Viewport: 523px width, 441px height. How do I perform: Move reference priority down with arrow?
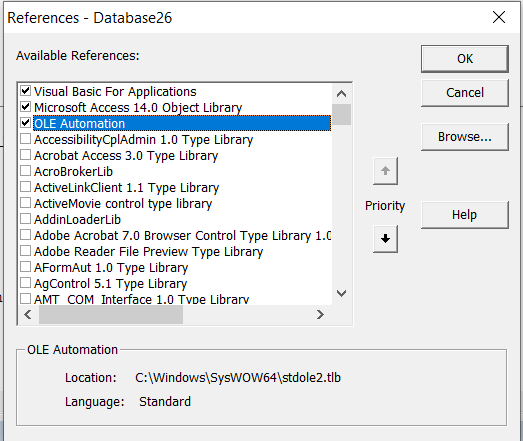385,239
